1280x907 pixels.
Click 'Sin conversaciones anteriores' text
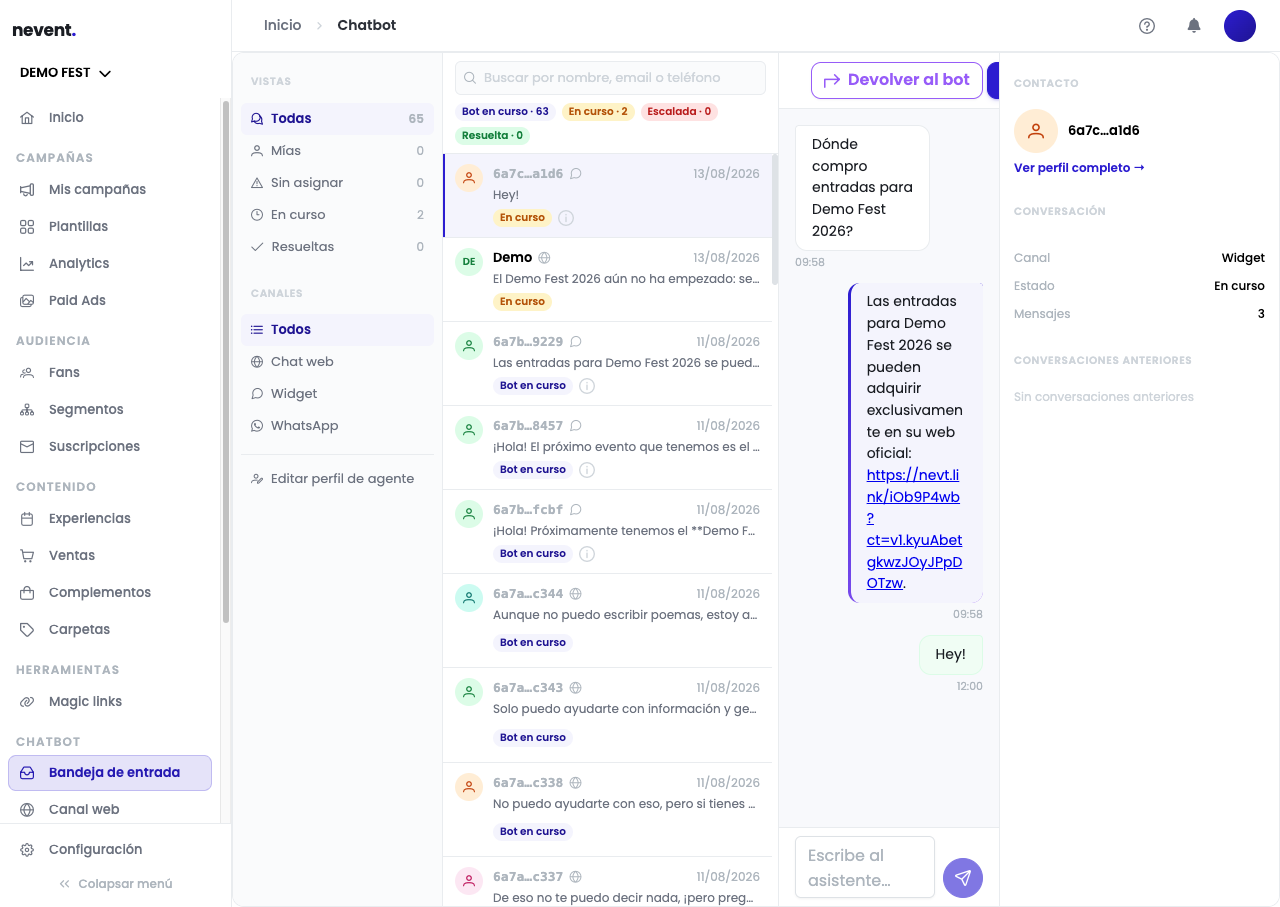point(1104,397)
